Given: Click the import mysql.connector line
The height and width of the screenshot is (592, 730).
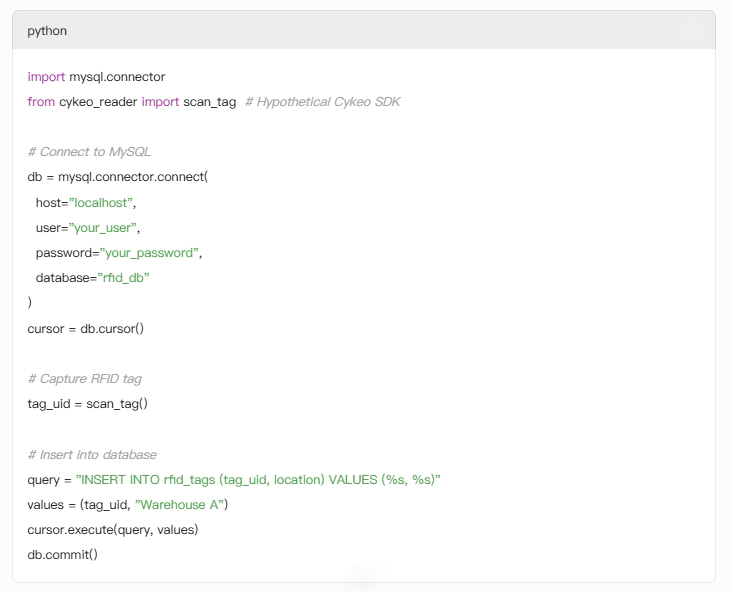Looking at the screenshot, I should [96, 77].
